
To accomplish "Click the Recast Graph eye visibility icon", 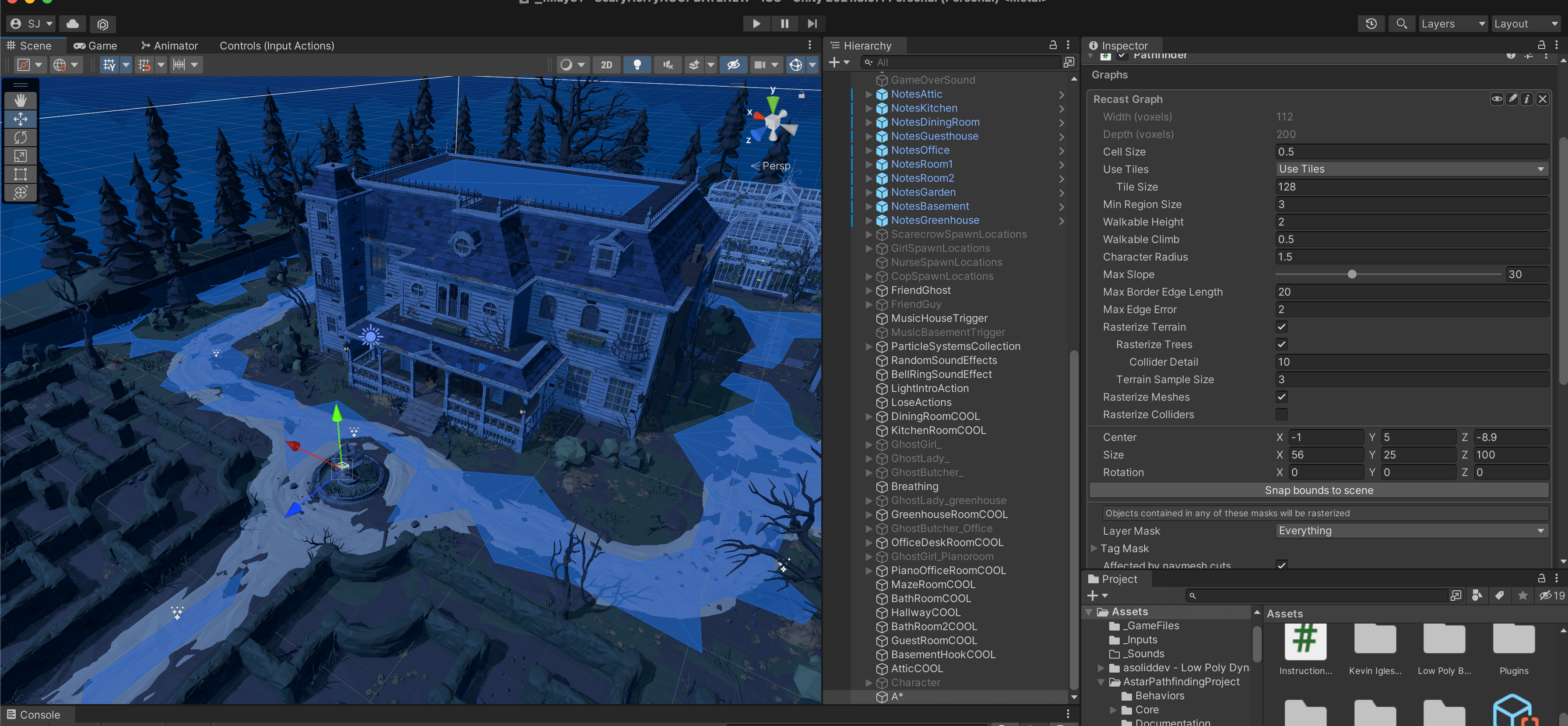I will (x=1497, y=99).
